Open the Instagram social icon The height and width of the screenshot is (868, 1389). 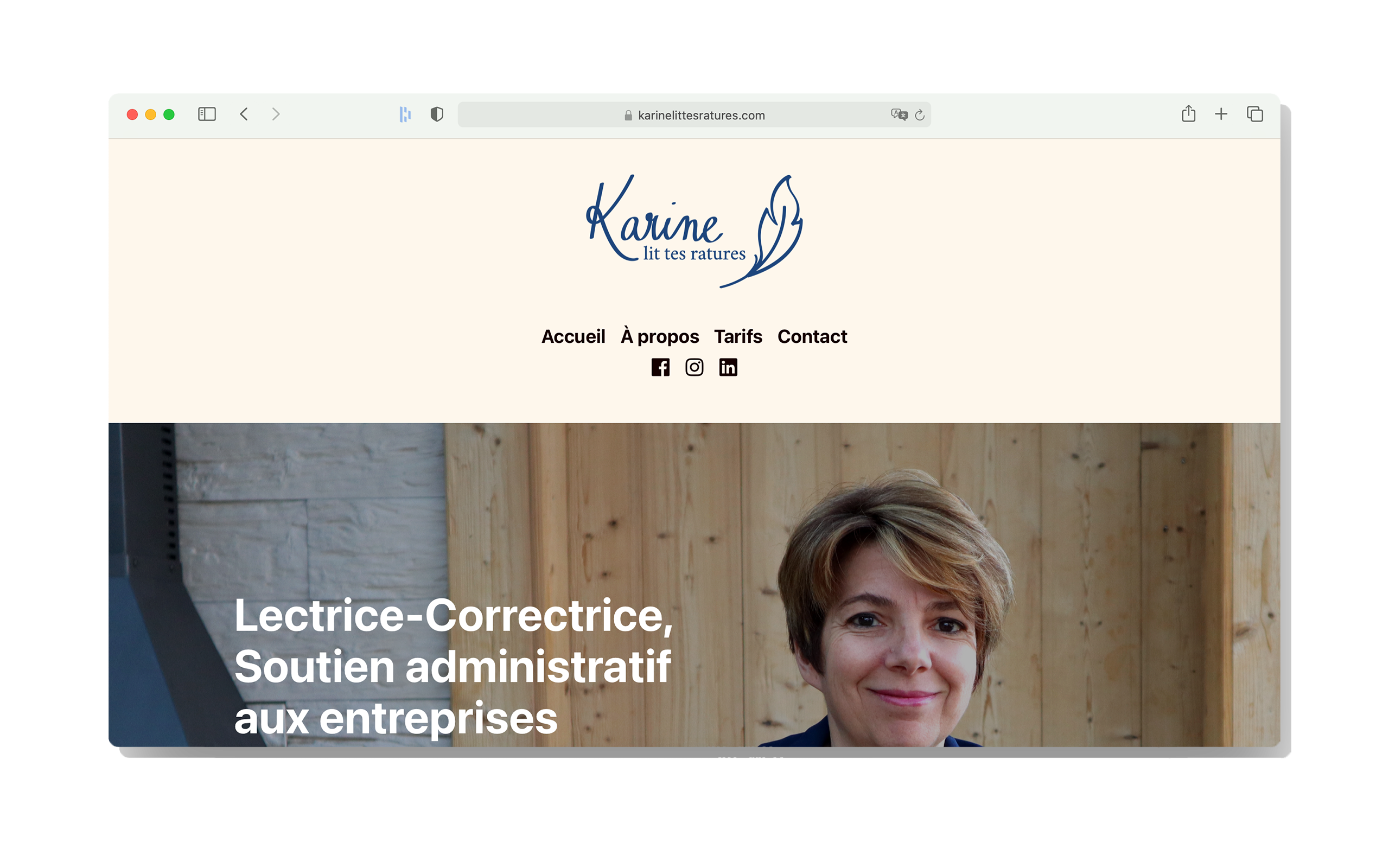[x=694, y=367]
